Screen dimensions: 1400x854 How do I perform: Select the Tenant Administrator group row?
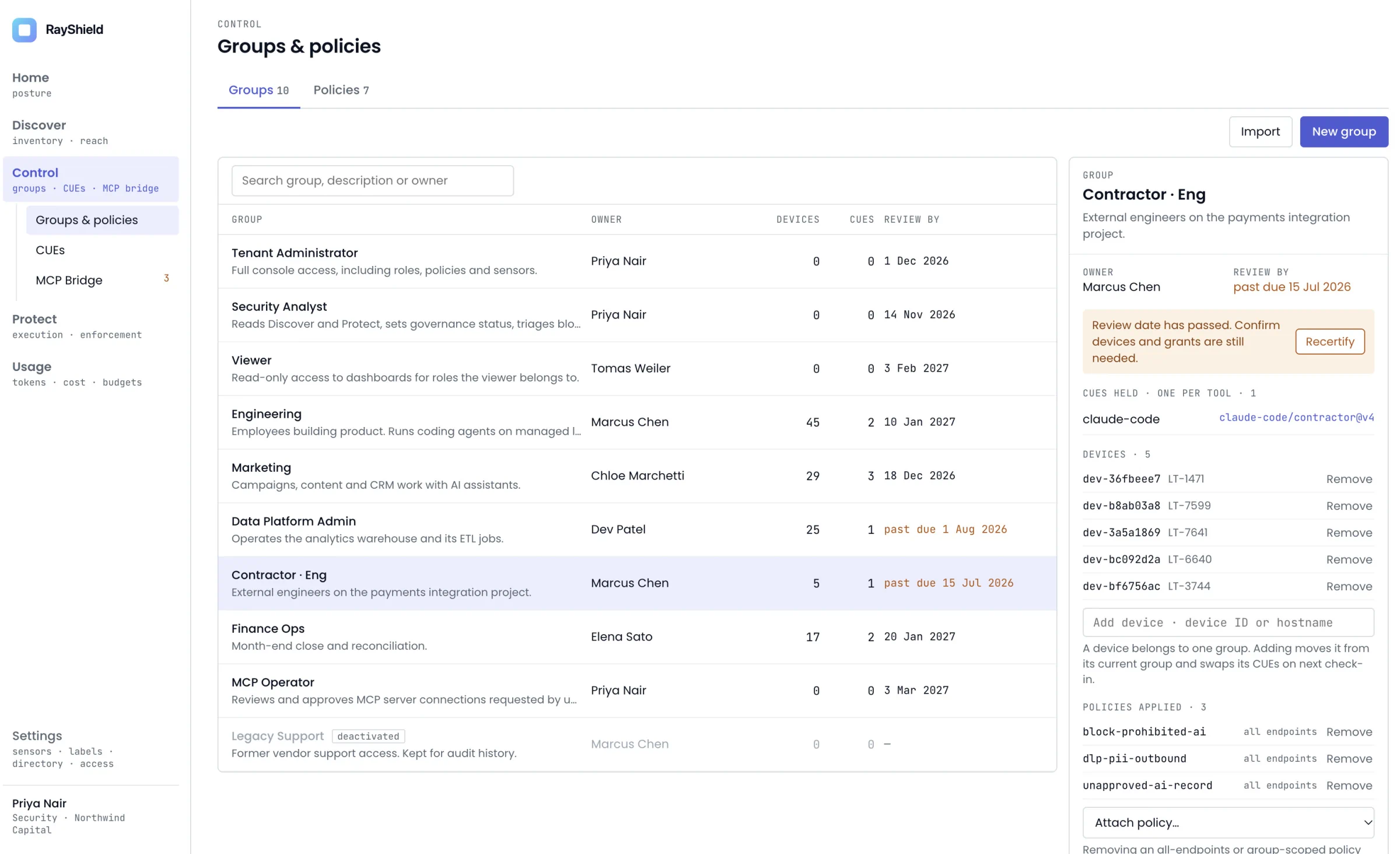point(637,261)
